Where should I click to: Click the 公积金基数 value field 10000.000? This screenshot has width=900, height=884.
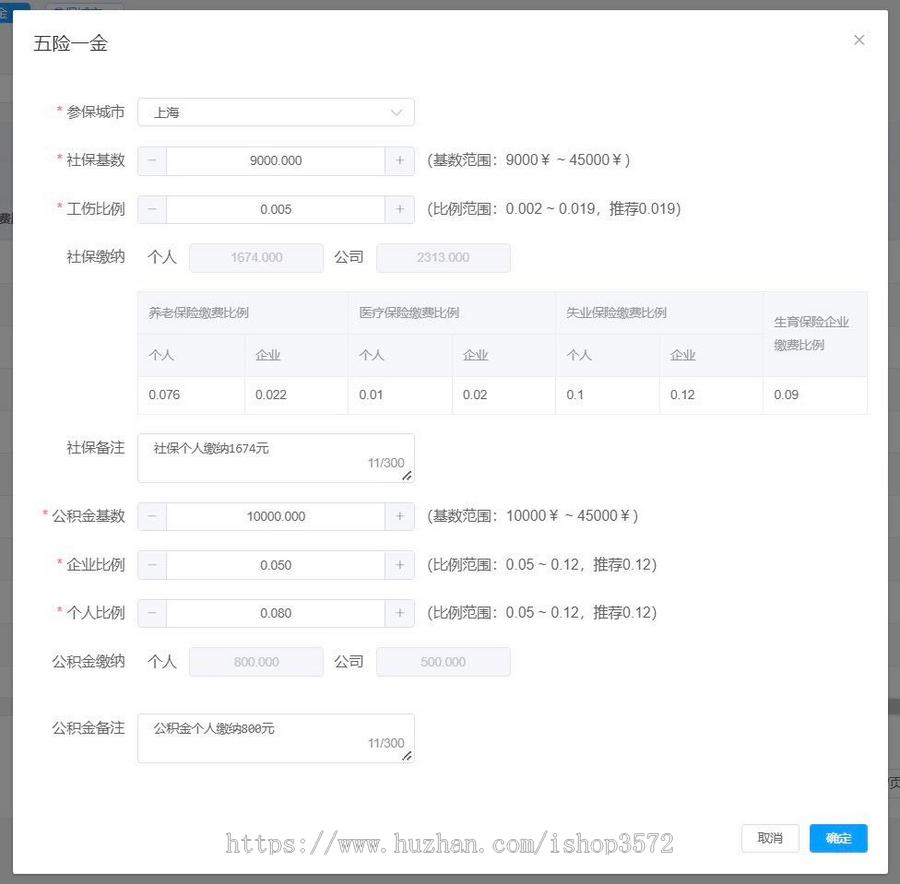pos(276,517)
